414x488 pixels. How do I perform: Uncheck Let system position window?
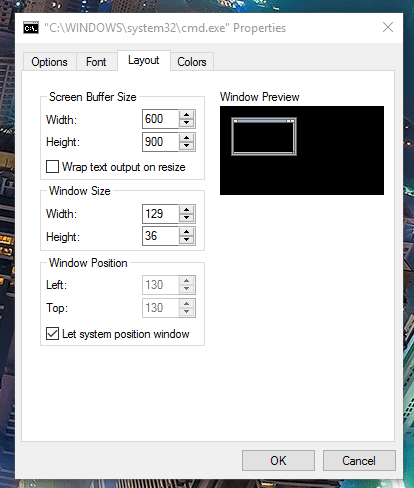[x=52, y=333]
